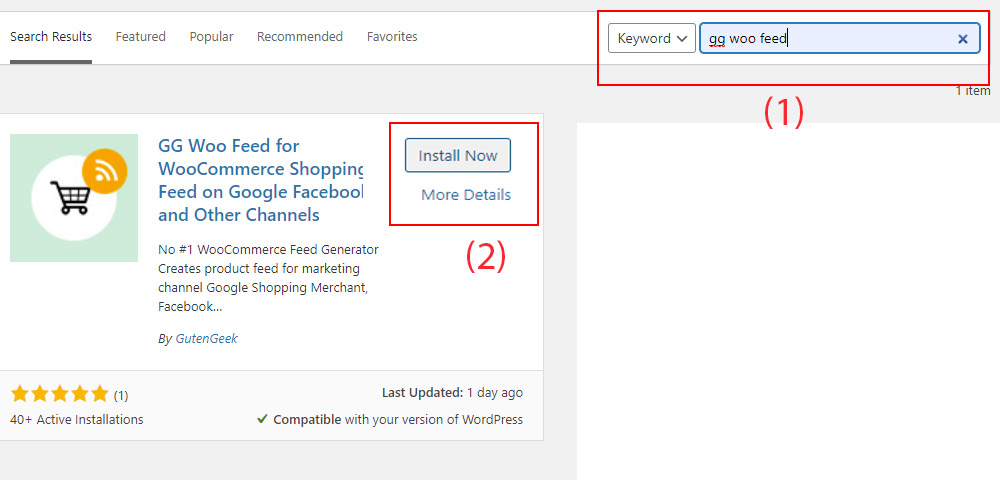This screenshot has height=480, width=1000.
Task: Click the Install Now button
Action: (x=458, y=156)
